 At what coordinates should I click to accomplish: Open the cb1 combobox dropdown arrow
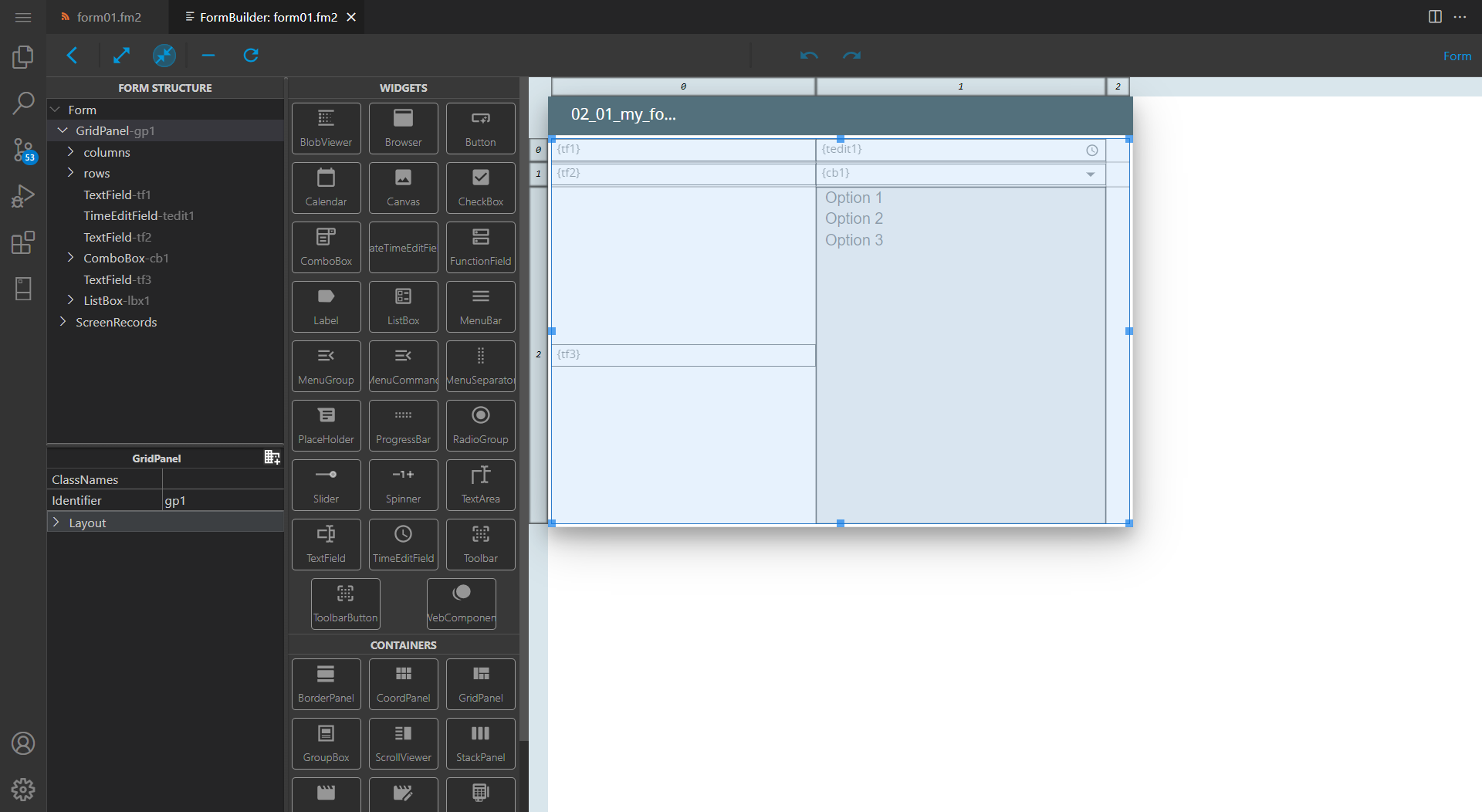pos(1090,174)
